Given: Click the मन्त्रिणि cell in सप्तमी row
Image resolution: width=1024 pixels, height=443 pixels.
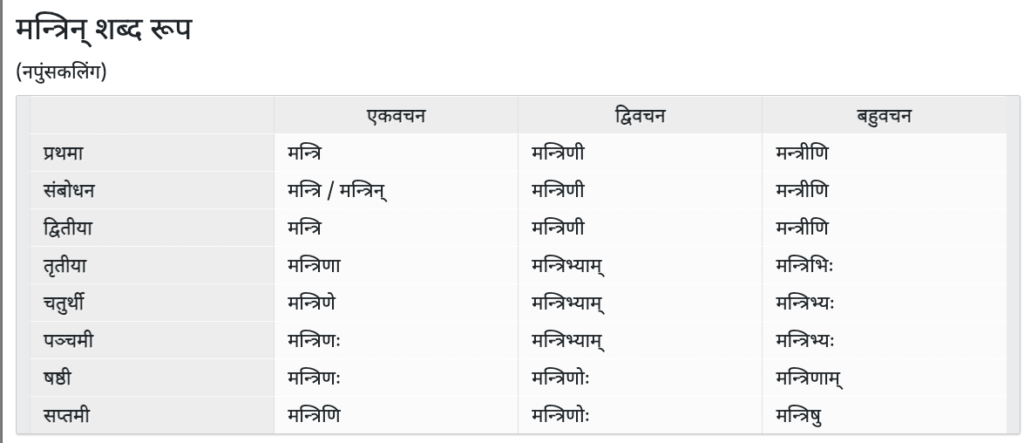Looking at the screenshot, I should coord(313,415).
